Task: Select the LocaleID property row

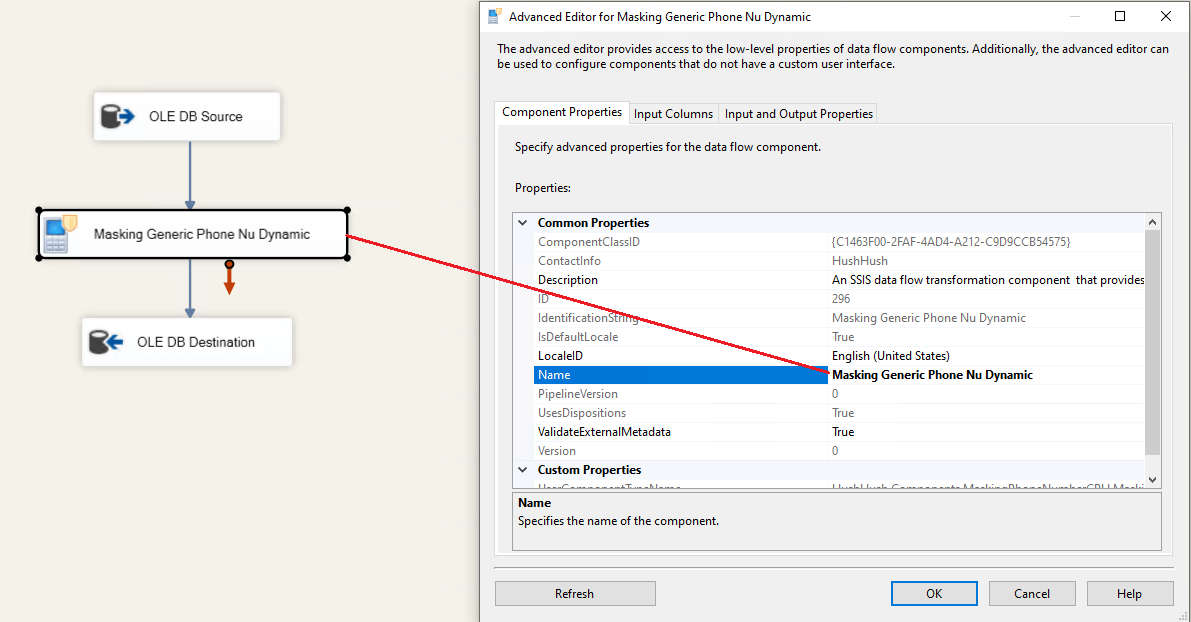Action: coord(680,356)
